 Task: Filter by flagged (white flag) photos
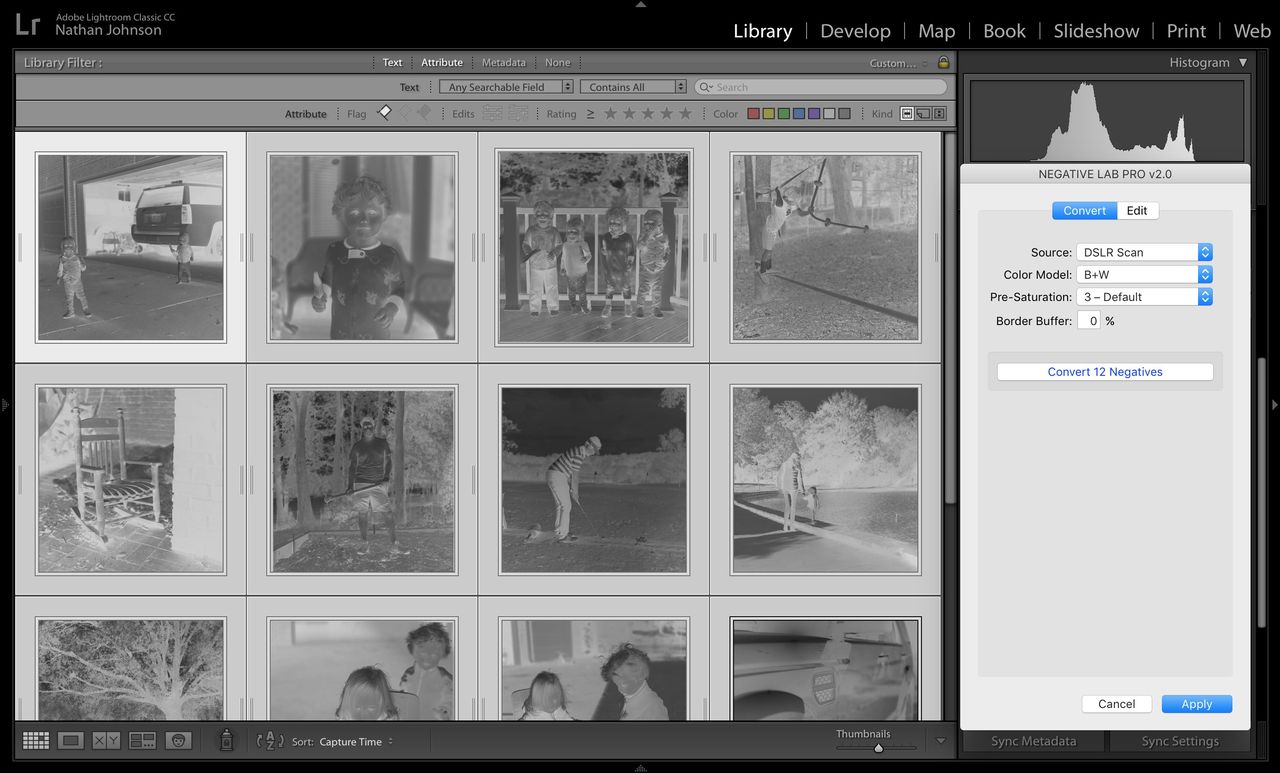[x=384, y=113]
